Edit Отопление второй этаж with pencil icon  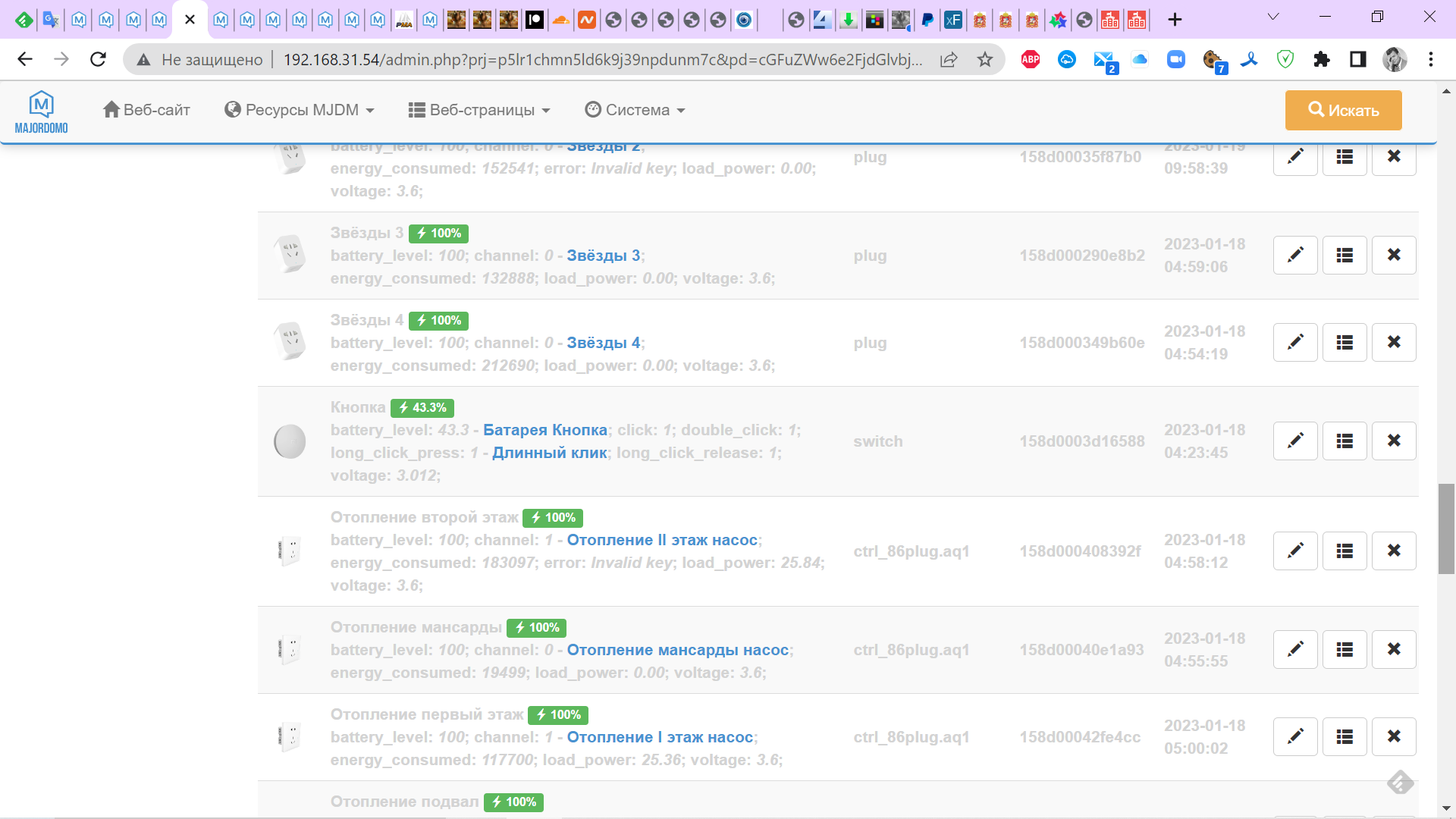[x=1295, y=551]
